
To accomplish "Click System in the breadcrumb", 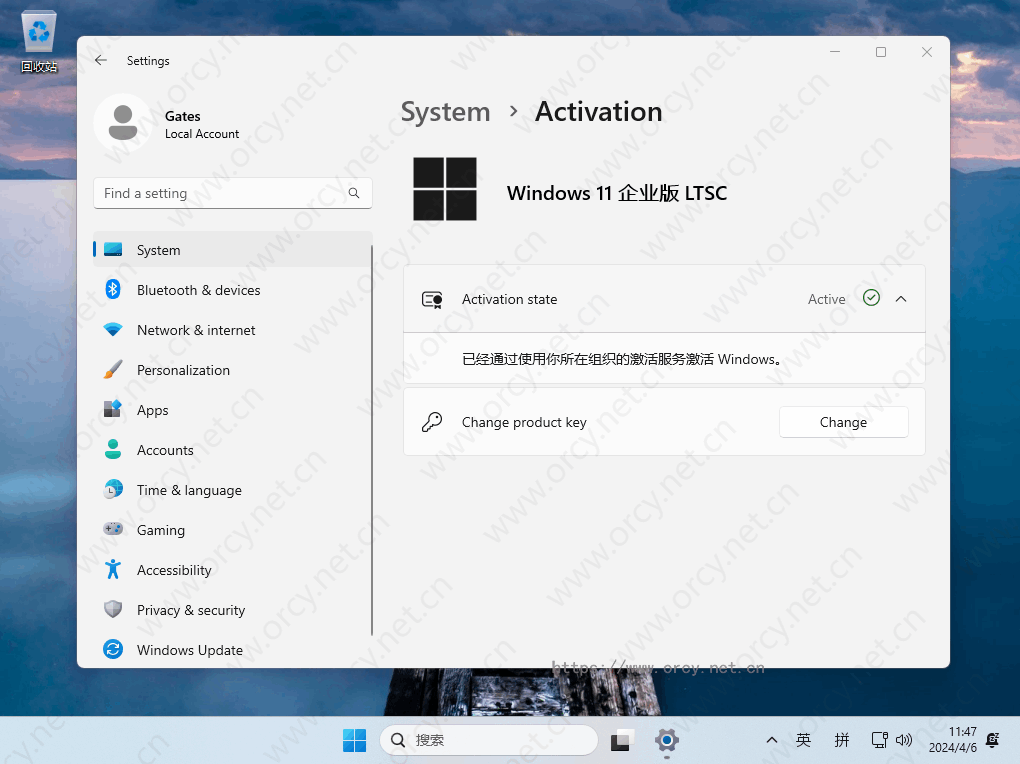I will point(446,112).
